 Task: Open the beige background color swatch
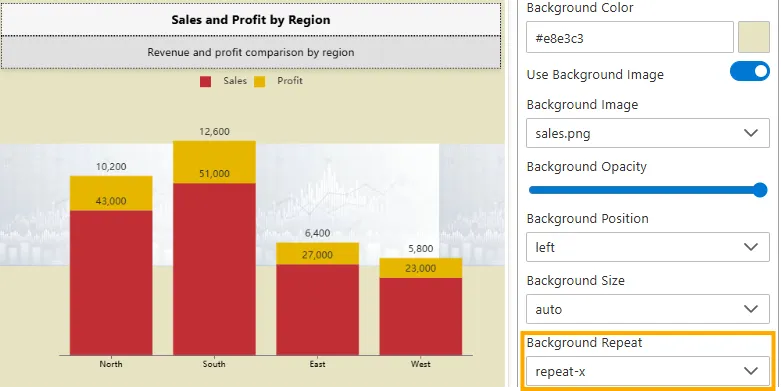[x=754, y=37]
